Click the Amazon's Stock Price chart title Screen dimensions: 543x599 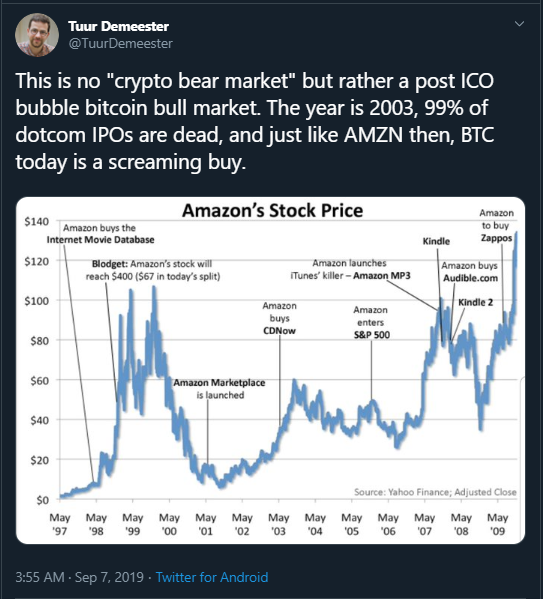pos(272,210)
